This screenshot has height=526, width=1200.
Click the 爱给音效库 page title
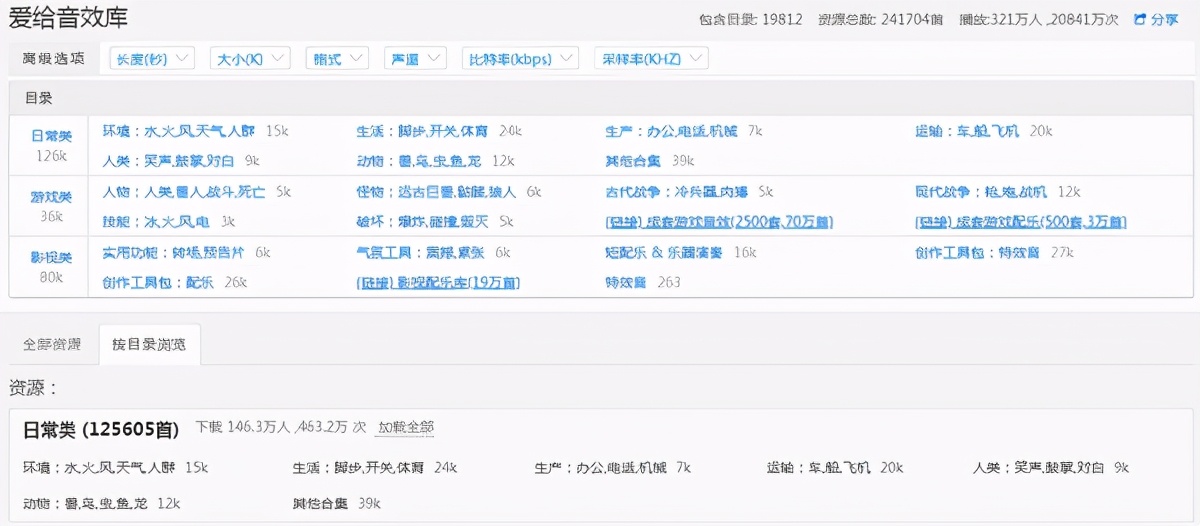coord(68,18)
